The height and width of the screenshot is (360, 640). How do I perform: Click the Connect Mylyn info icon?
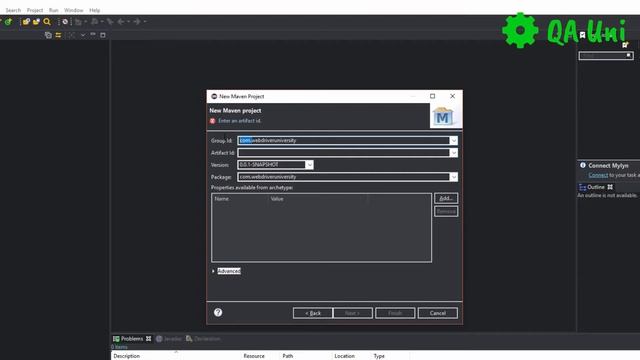(x=583, y=165)
